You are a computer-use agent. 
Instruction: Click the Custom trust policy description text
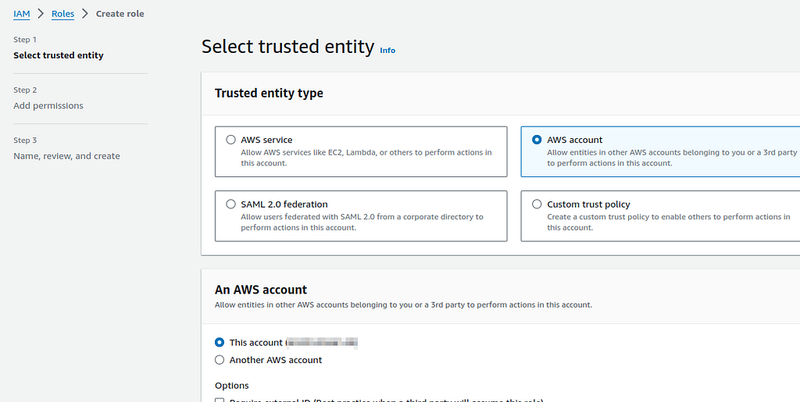[668, 222]
